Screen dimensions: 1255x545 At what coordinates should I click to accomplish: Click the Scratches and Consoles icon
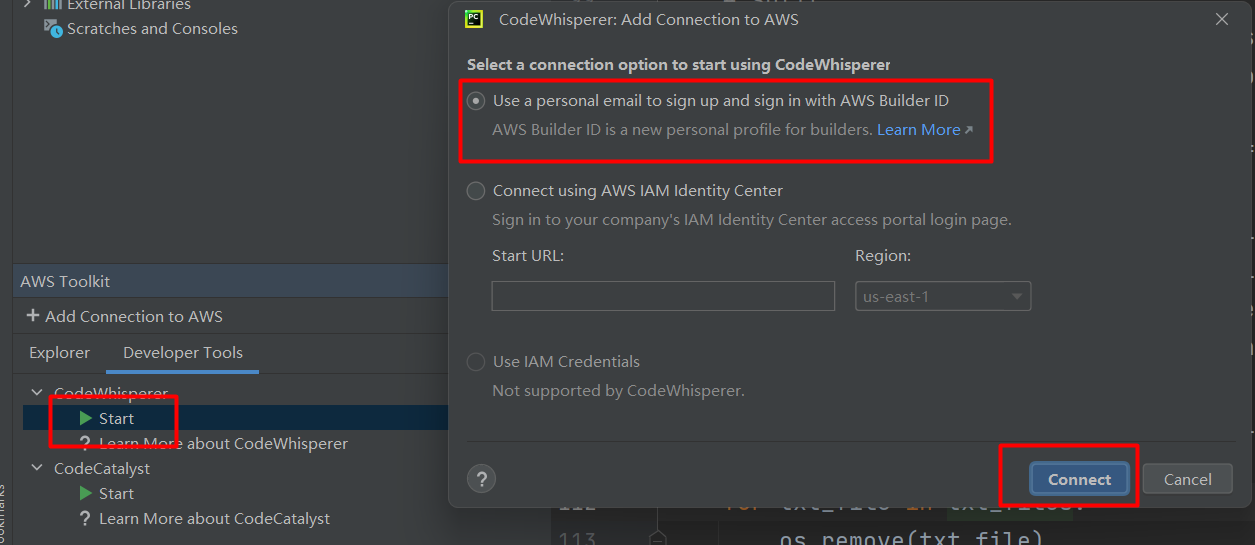[53, 28]
